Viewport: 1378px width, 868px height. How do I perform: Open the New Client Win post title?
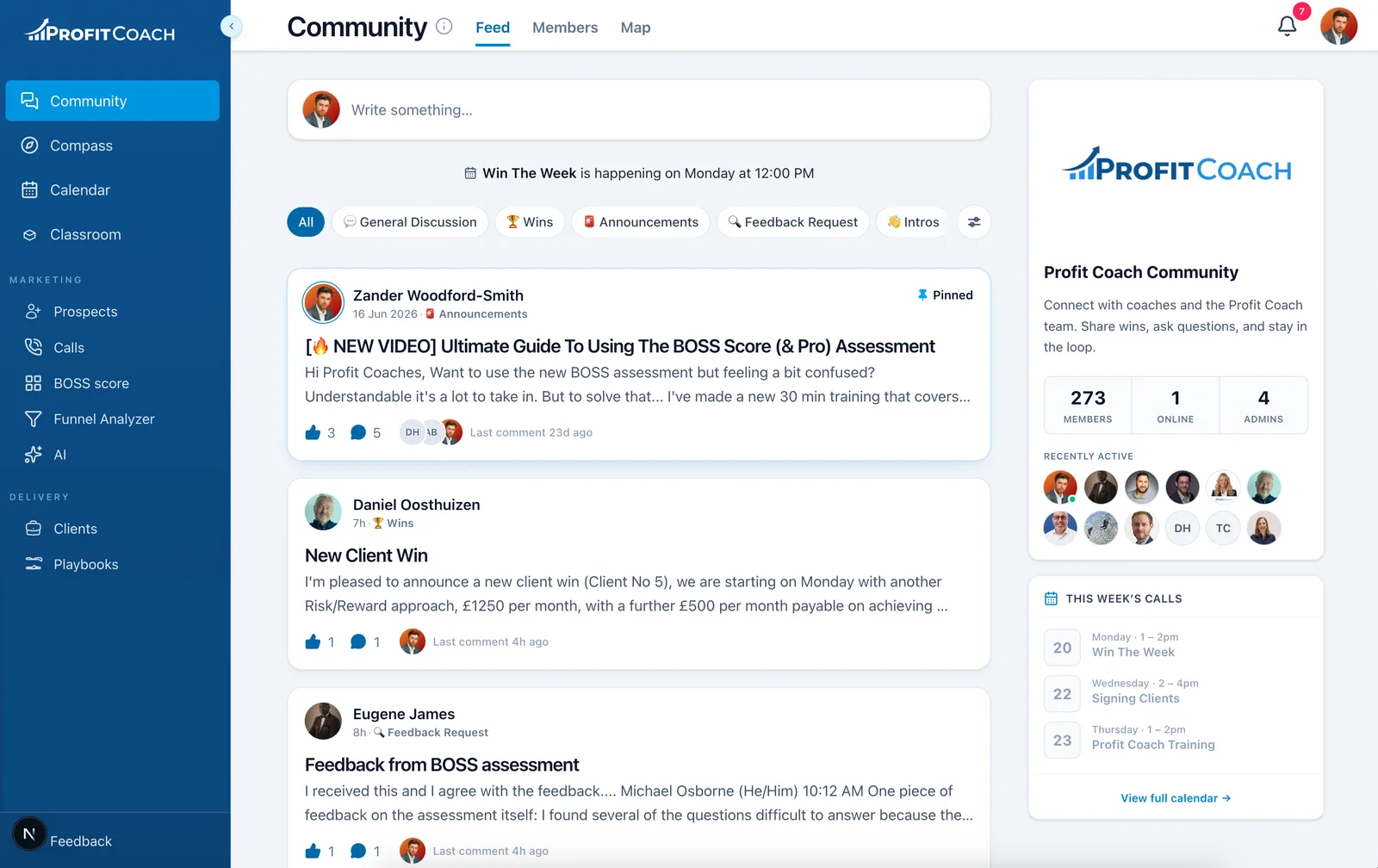coord(366,555)
